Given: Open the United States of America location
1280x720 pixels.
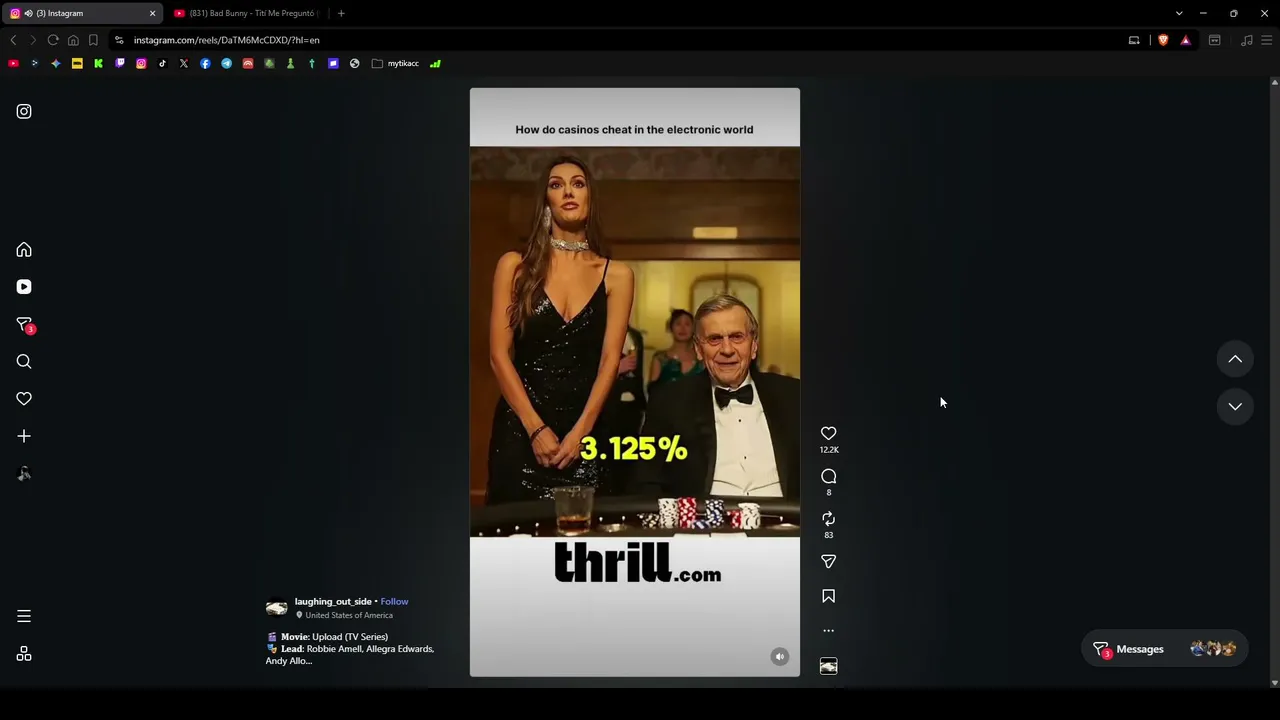Looking at the screenshot, I should click(349, 615).
